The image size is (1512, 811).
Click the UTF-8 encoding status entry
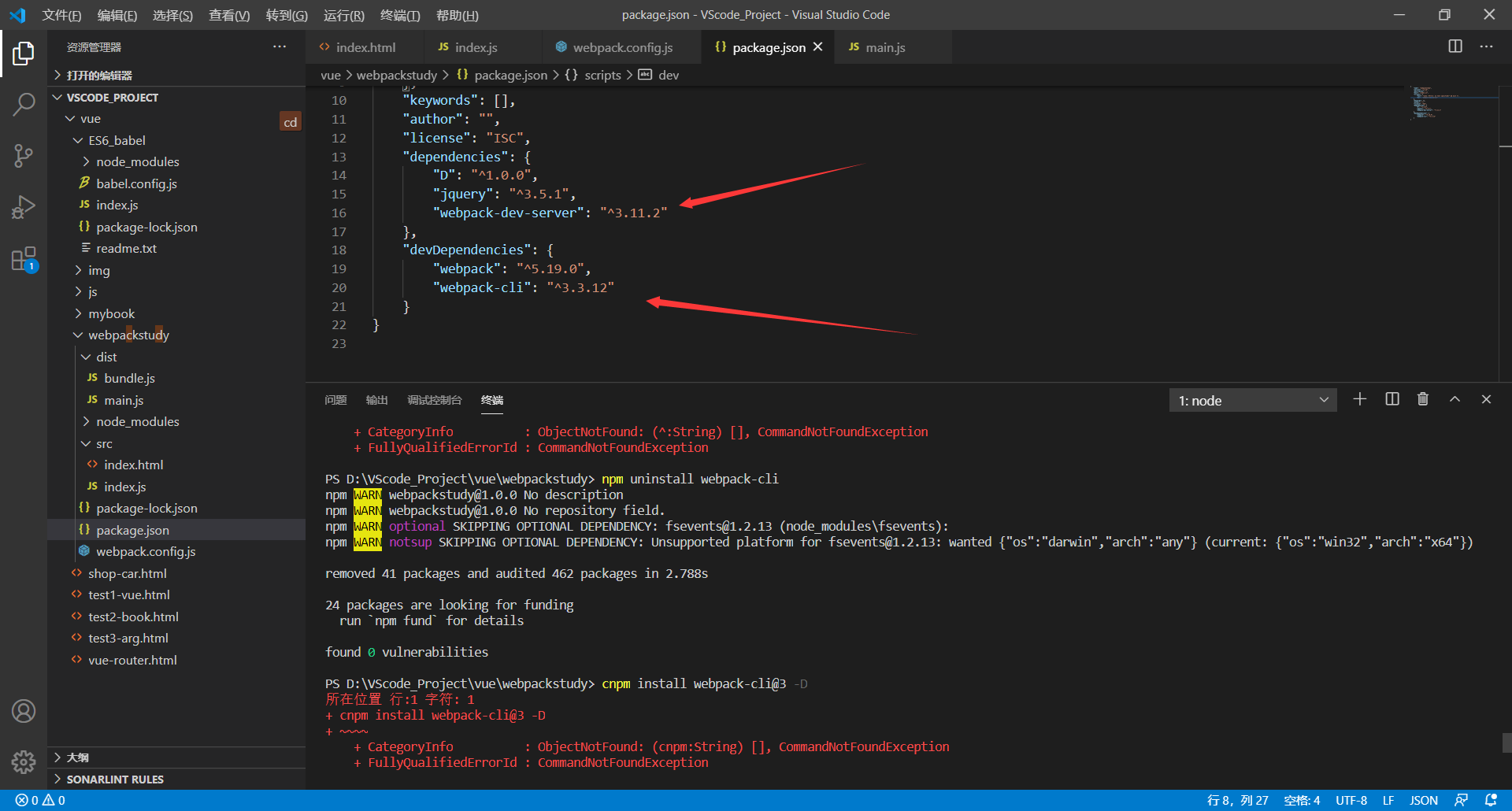point(1351,800)
